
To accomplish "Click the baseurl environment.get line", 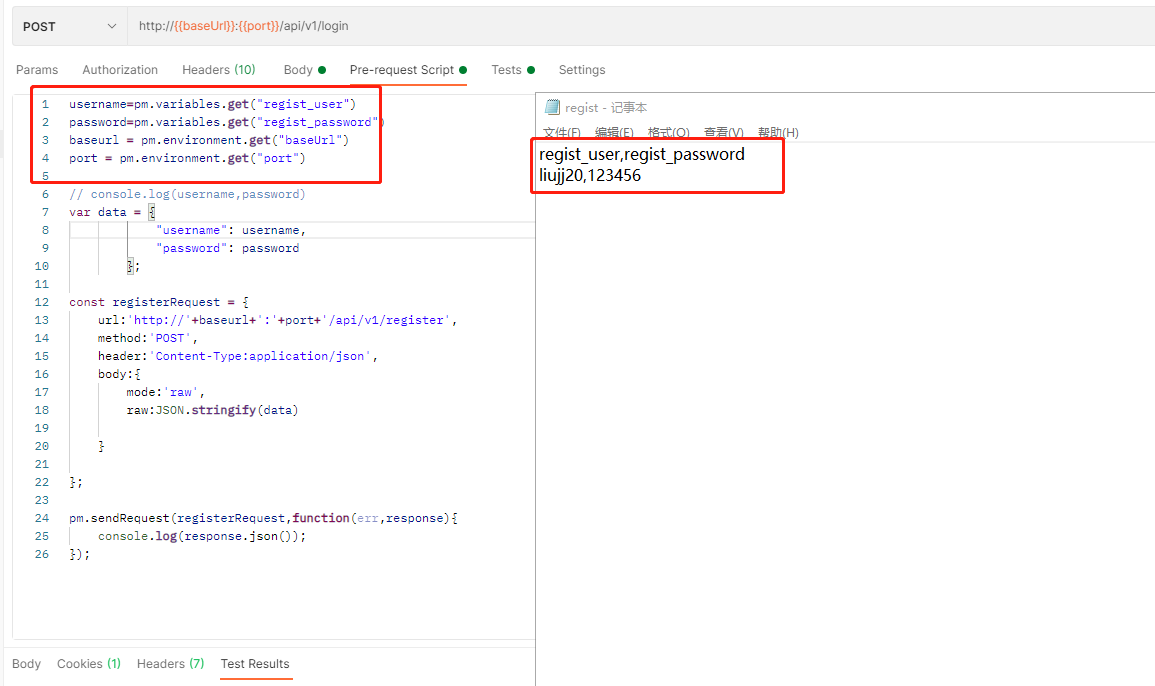I will [209, 140].
